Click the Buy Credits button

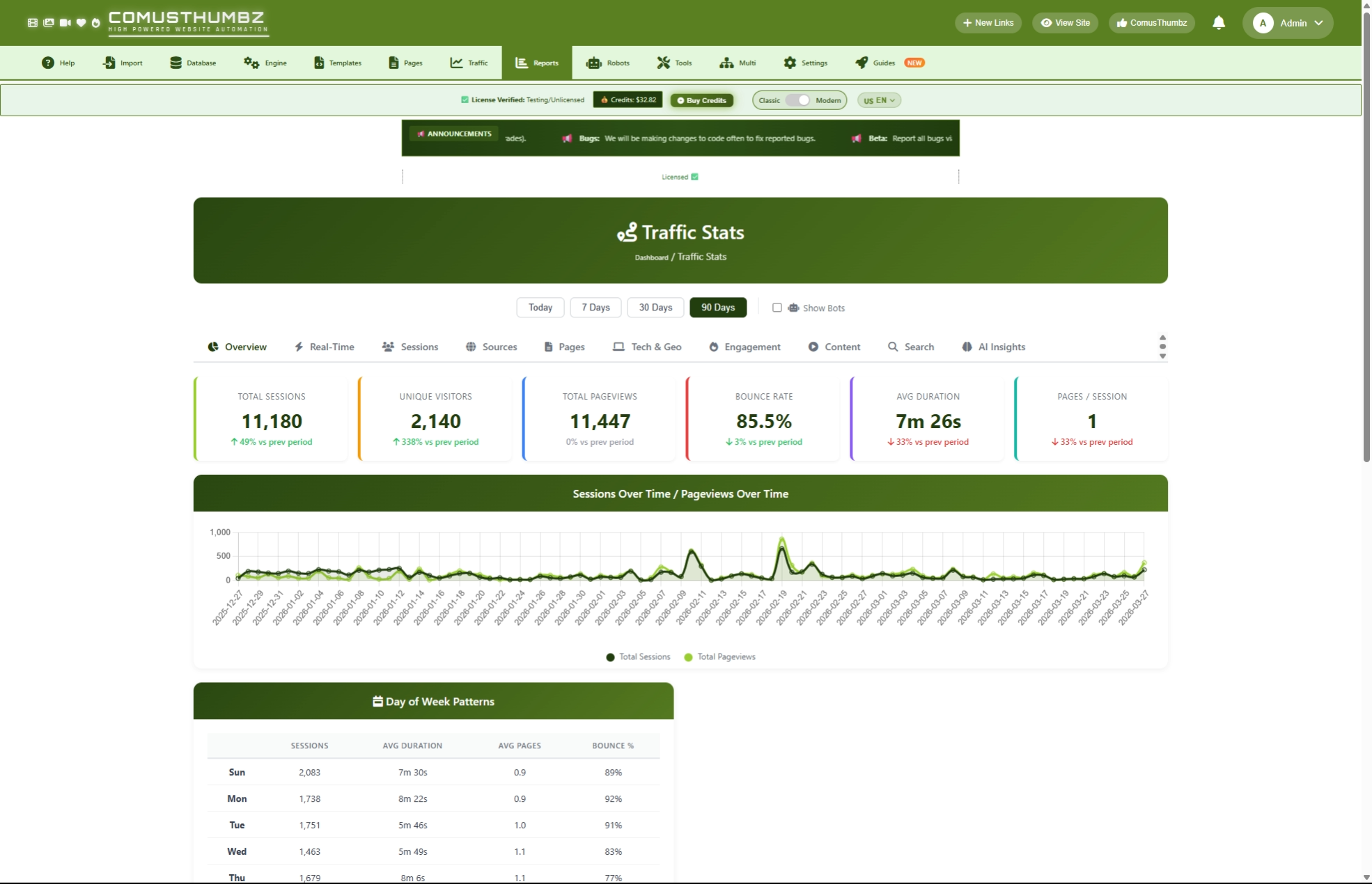click(x=701, y=100)
